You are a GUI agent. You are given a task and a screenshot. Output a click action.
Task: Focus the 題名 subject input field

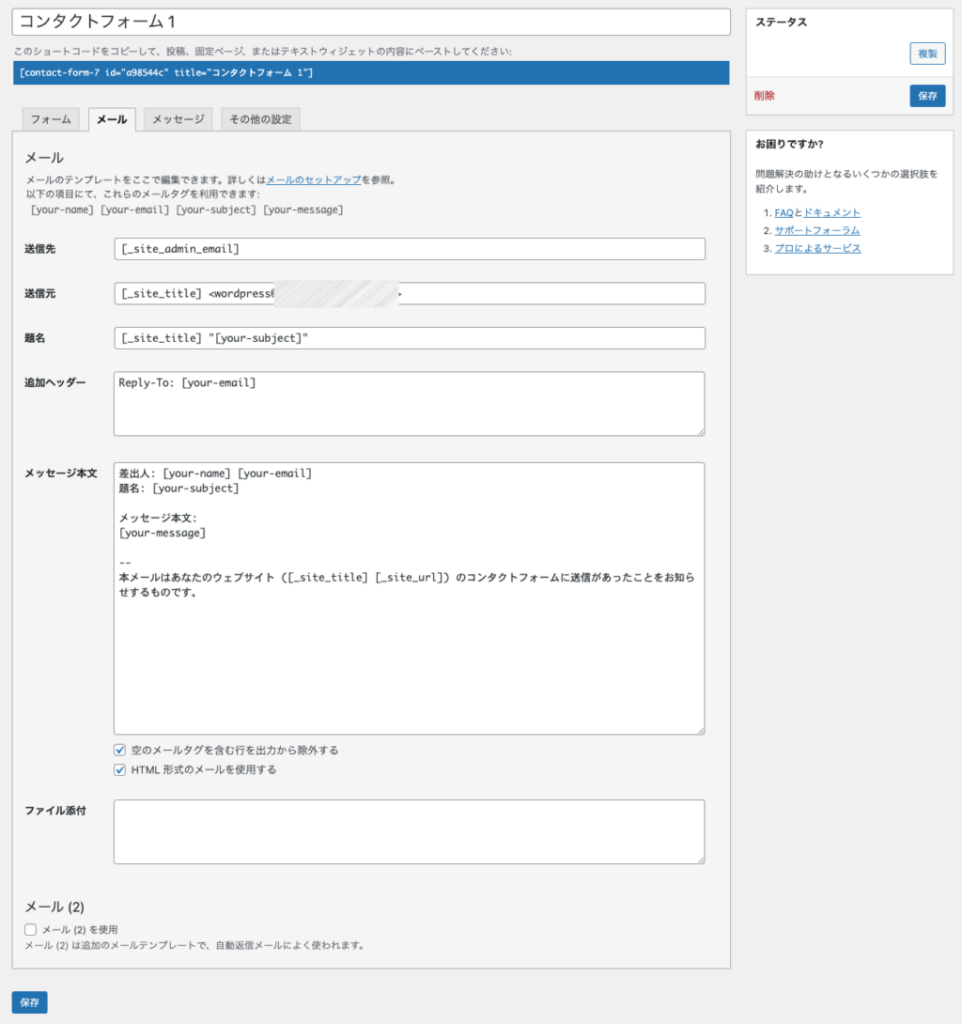pyautogui.click(x=409, y=338)
